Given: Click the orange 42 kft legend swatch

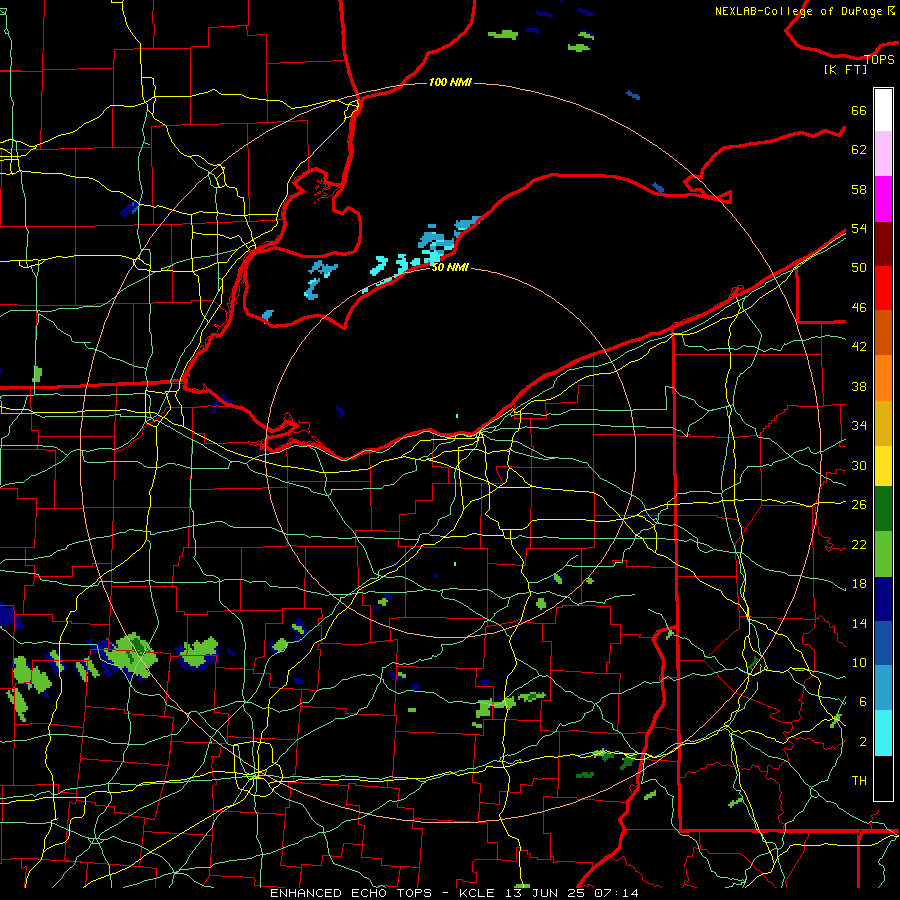Looking at the screenshot, I should [x=883, y=377].
